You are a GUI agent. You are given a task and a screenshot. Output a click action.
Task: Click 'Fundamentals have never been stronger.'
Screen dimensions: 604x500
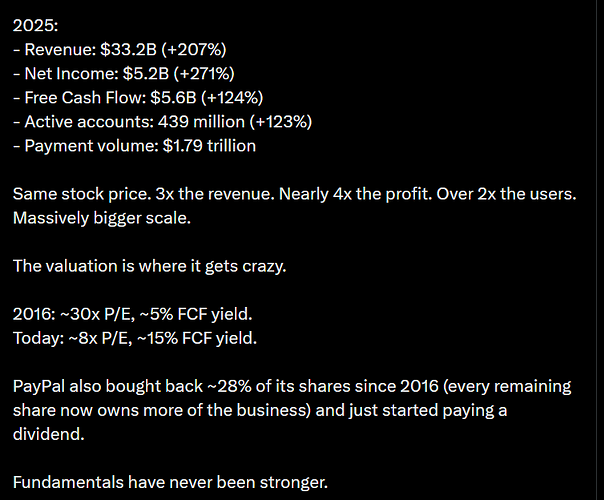click(170, 482)
